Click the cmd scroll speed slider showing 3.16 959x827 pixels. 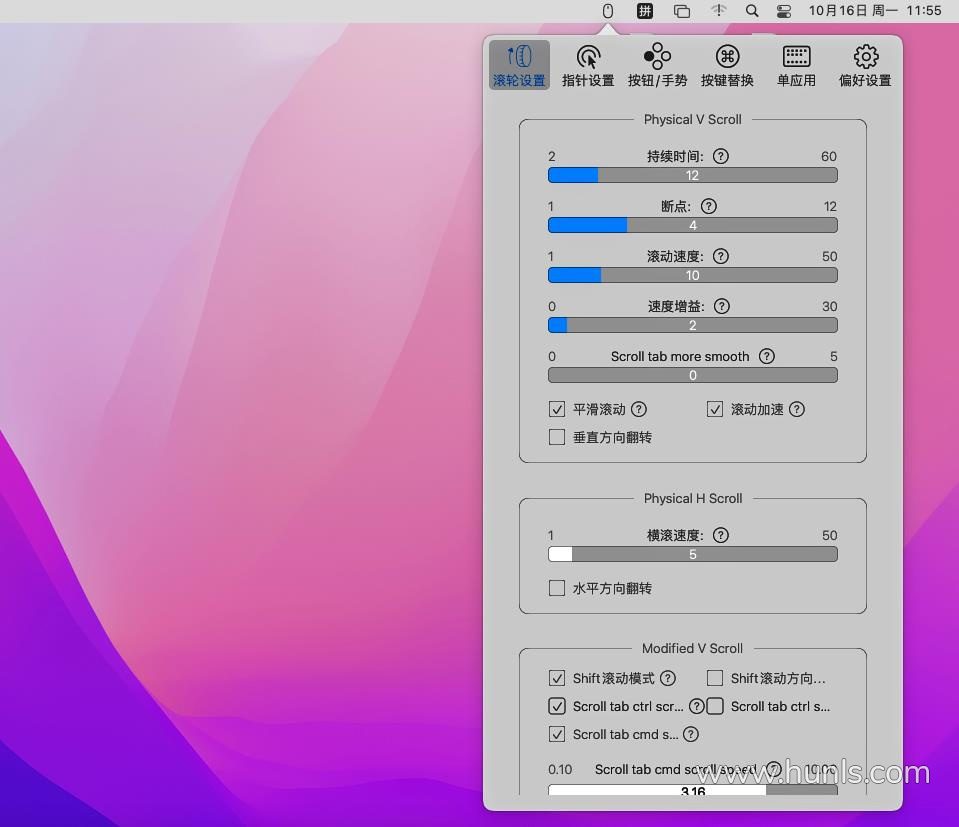click(x=693, y=790)
